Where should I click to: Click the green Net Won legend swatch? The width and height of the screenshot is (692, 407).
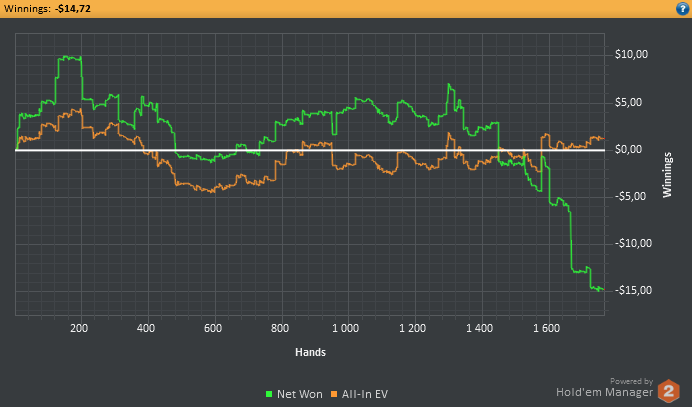(269, 394)
